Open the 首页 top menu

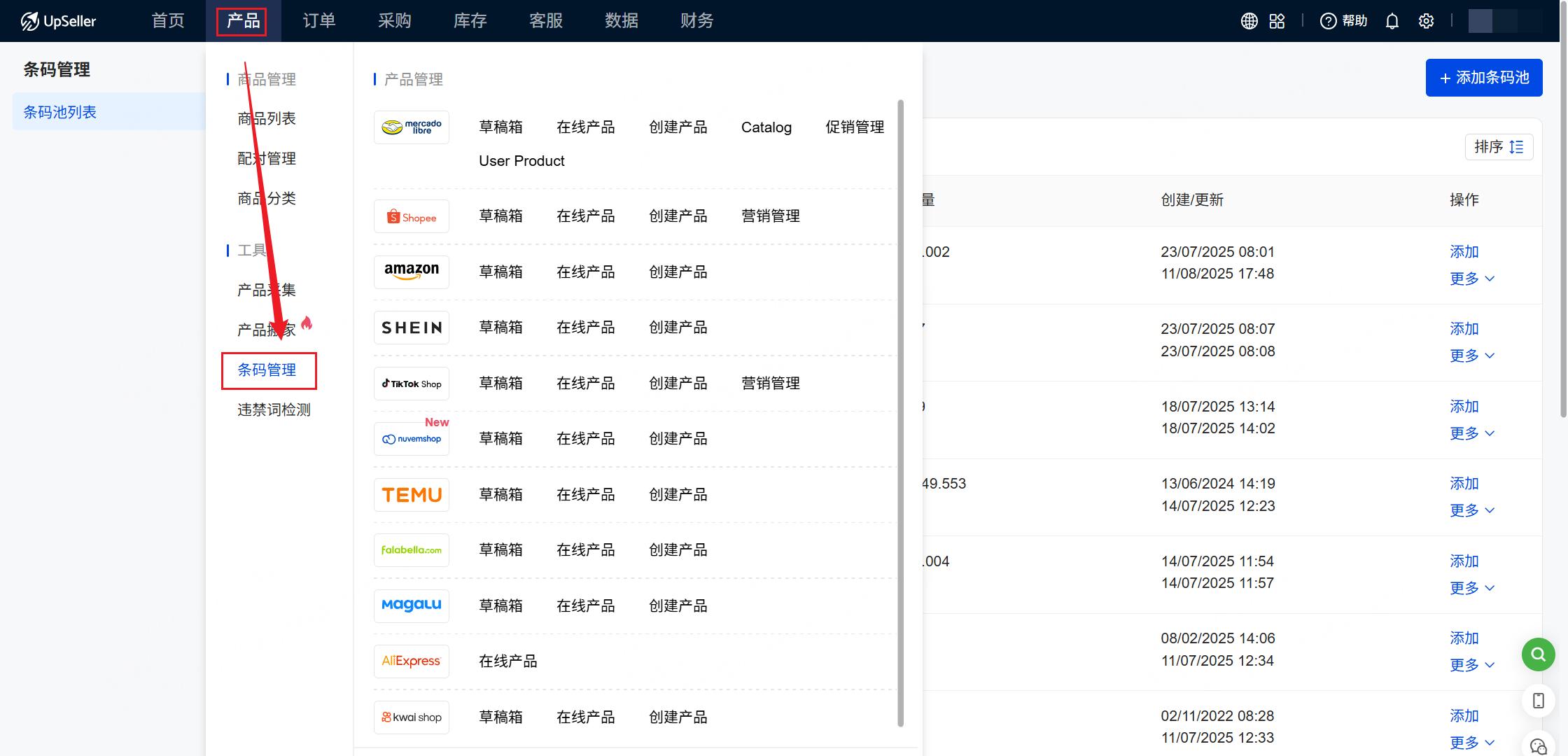(x=168, y=21)
